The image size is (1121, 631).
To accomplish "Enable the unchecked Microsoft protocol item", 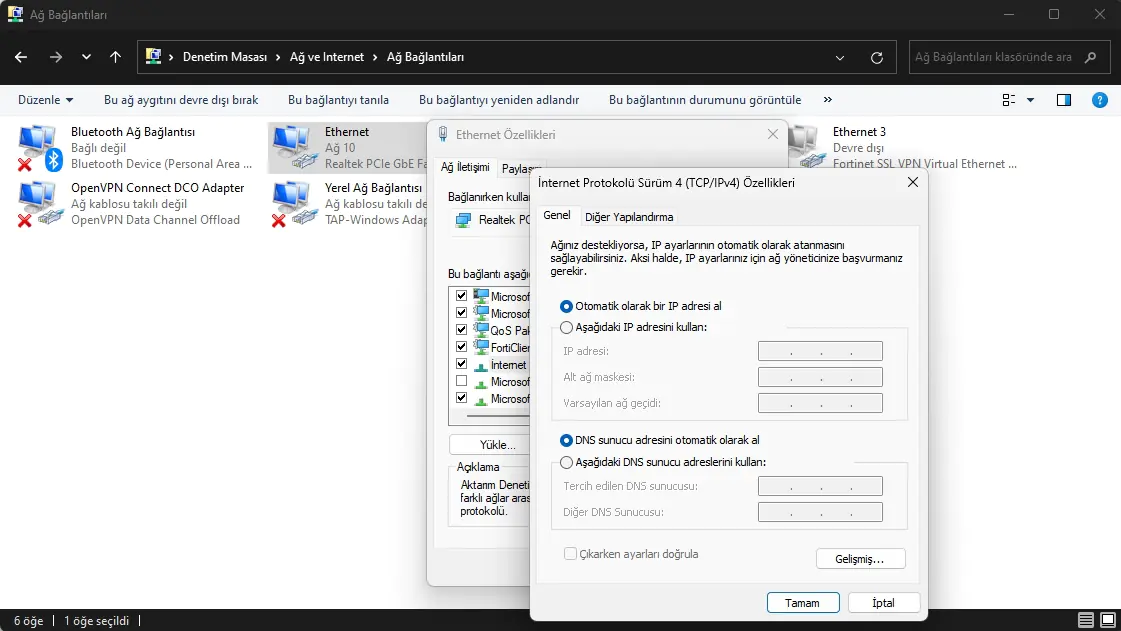I will point(461,381).
